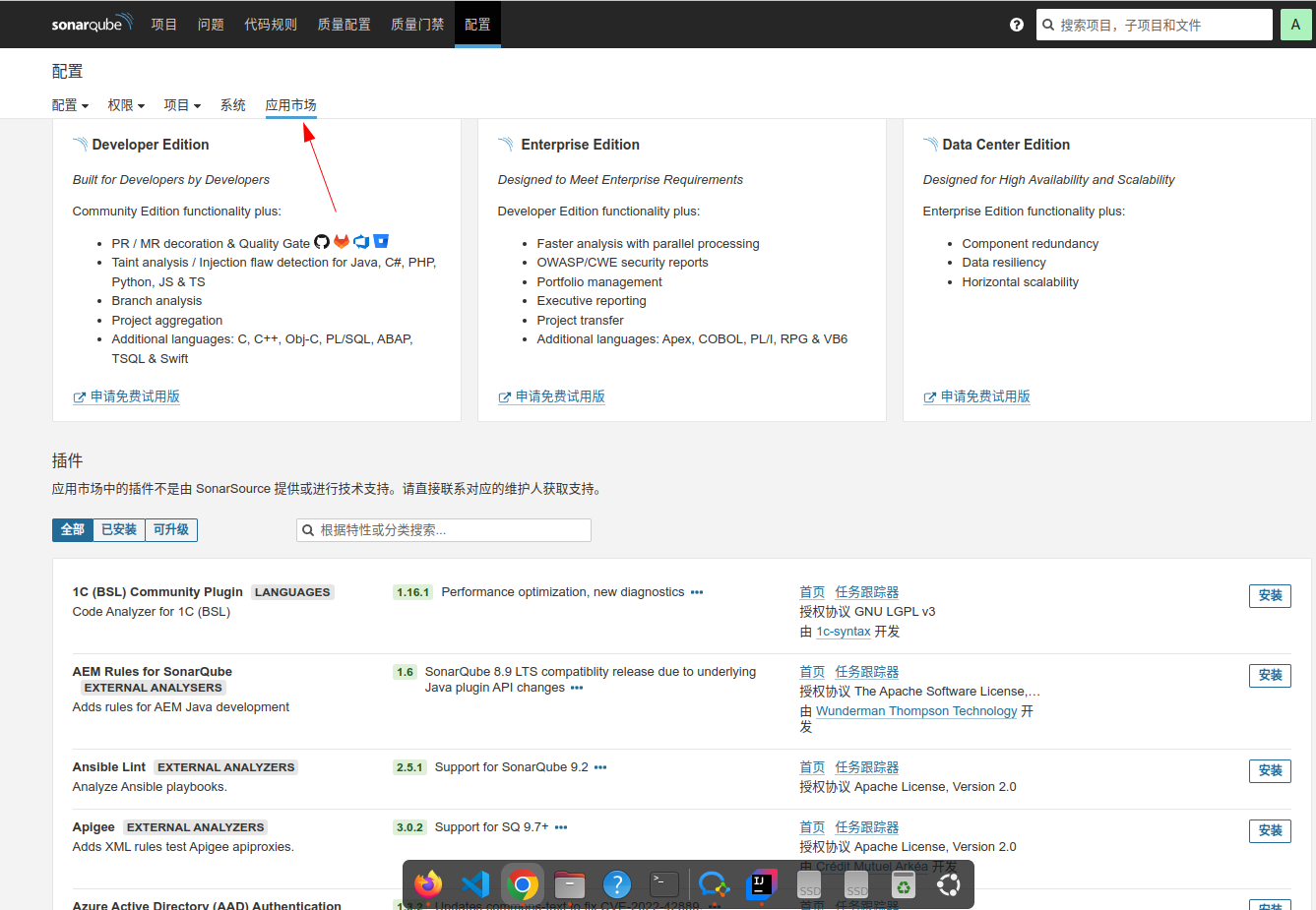1316x910 pixels.
Task: Open the help question mark icon
Action: pos(1017,25)
